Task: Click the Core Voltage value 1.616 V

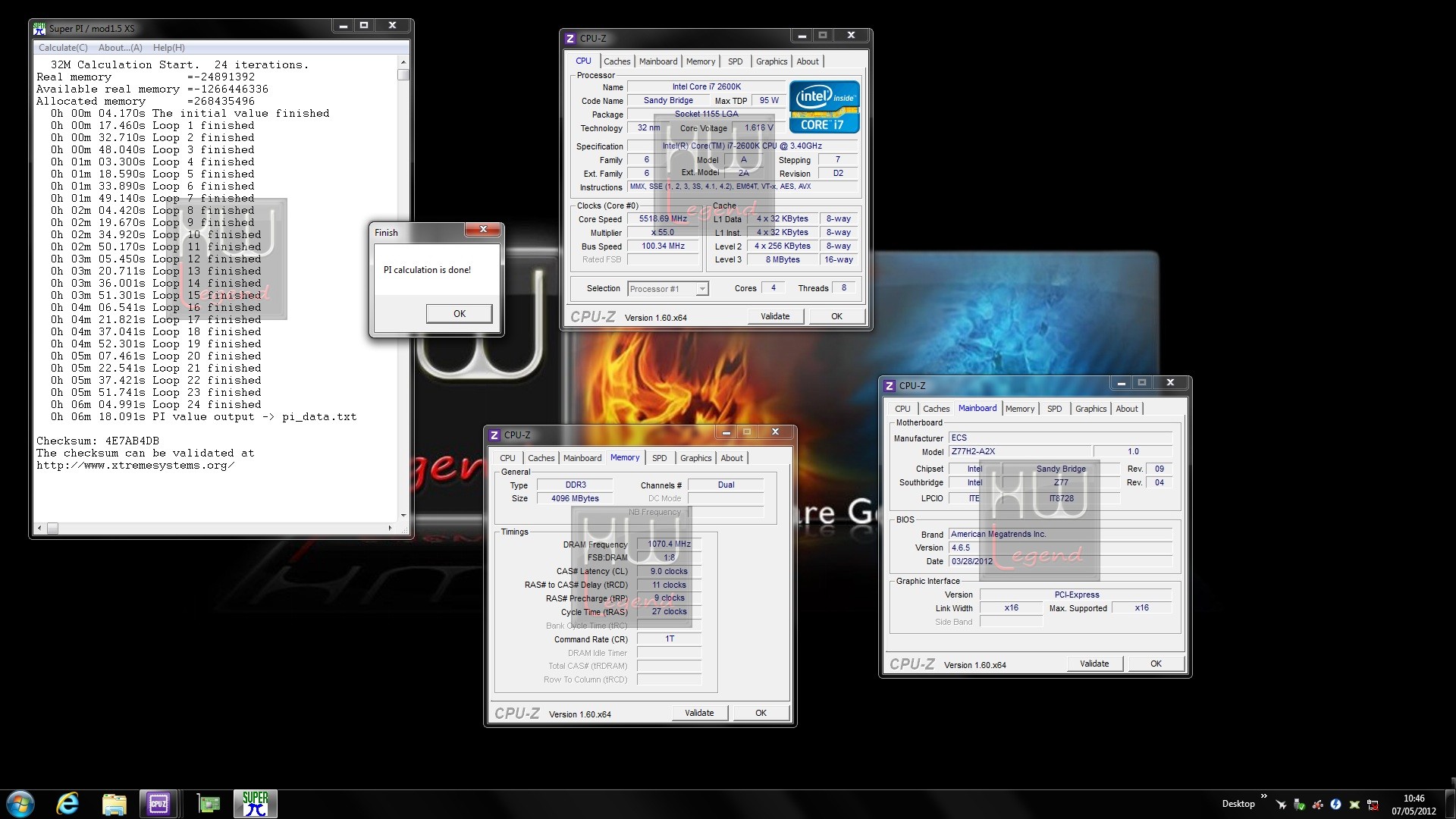Action: (758, 128)
